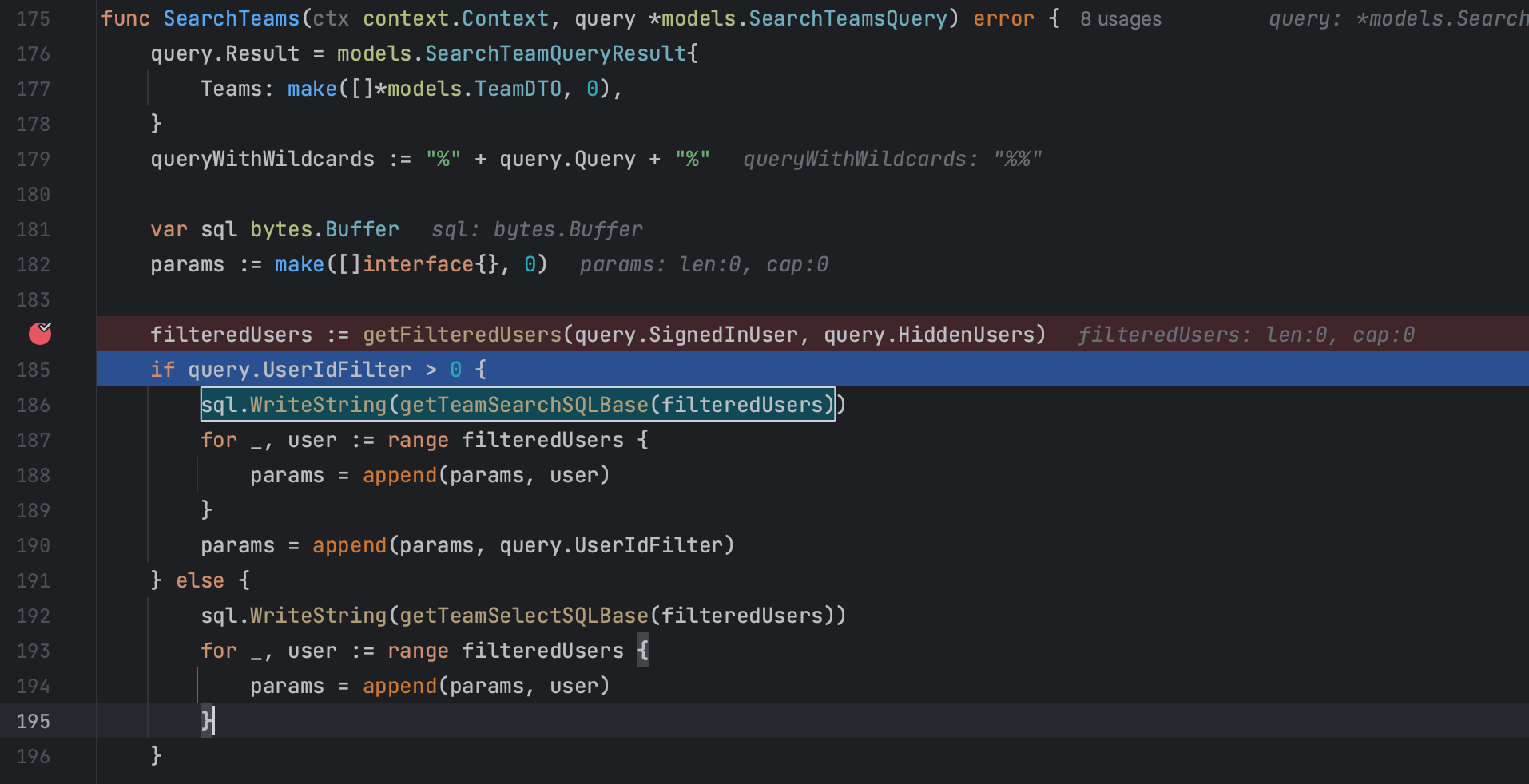Remove breakpoint by clicking the red gutter circle
Viewport: 1529px width, 784px height.
(x=38, y=334)
